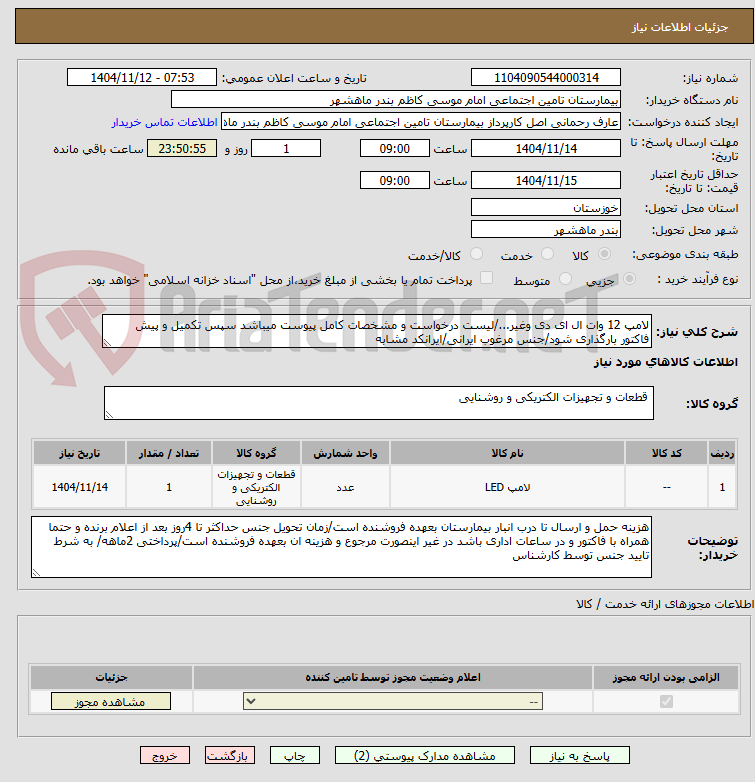755x782 pixels.
Task: Click the نام کالا column header
Action: point(507,453)
